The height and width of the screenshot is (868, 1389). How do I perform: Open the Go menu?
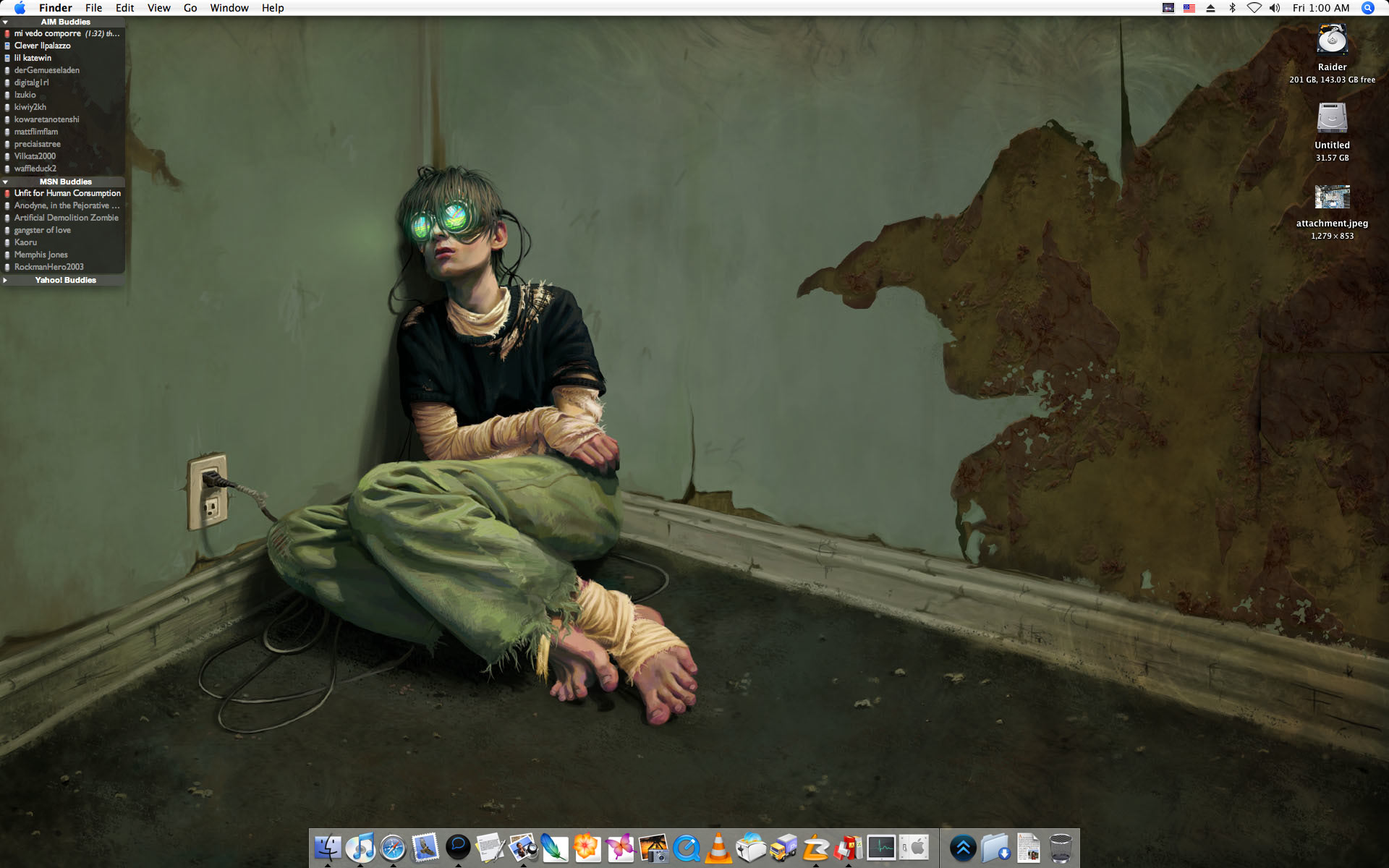(x=190, y=8)
